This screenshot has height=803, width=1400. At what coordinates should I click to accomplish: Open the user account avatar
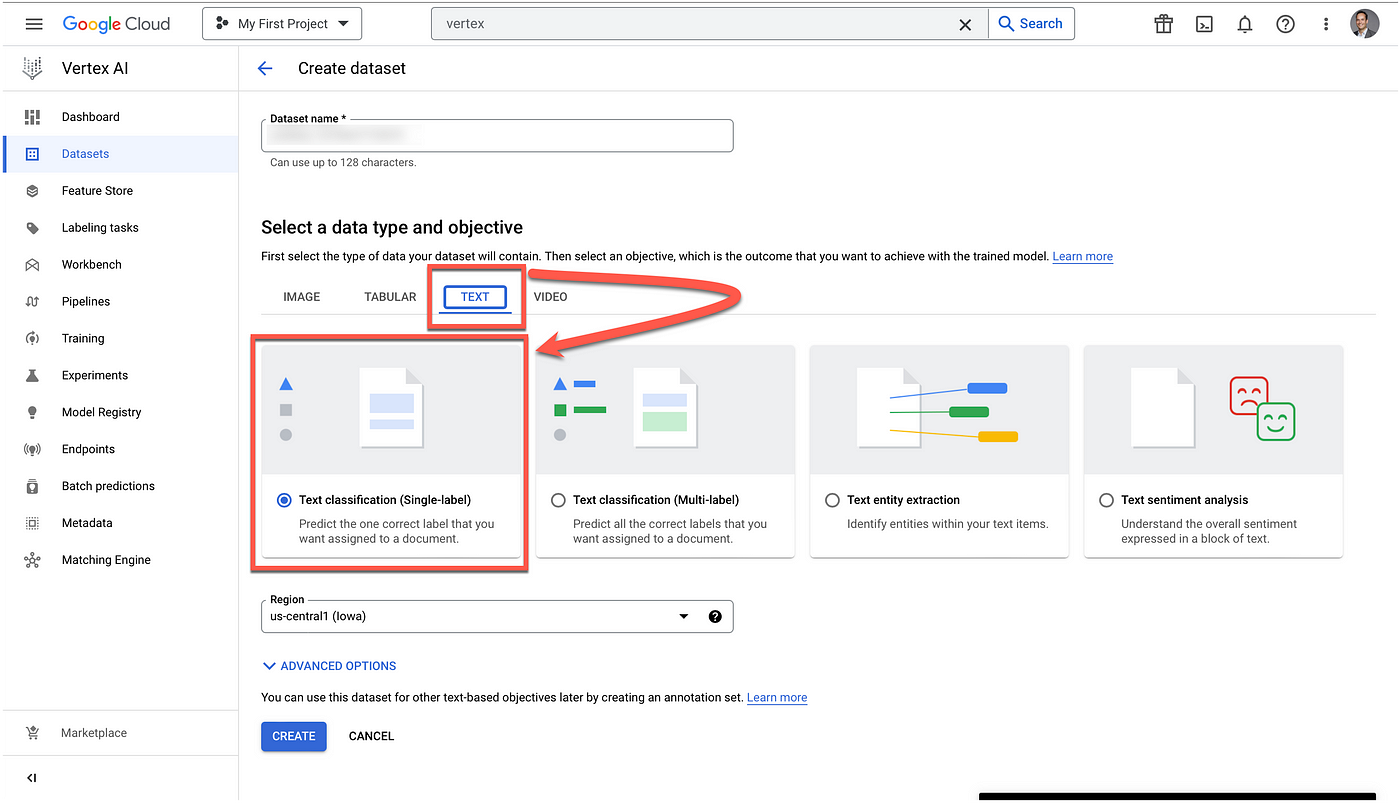1364,24
